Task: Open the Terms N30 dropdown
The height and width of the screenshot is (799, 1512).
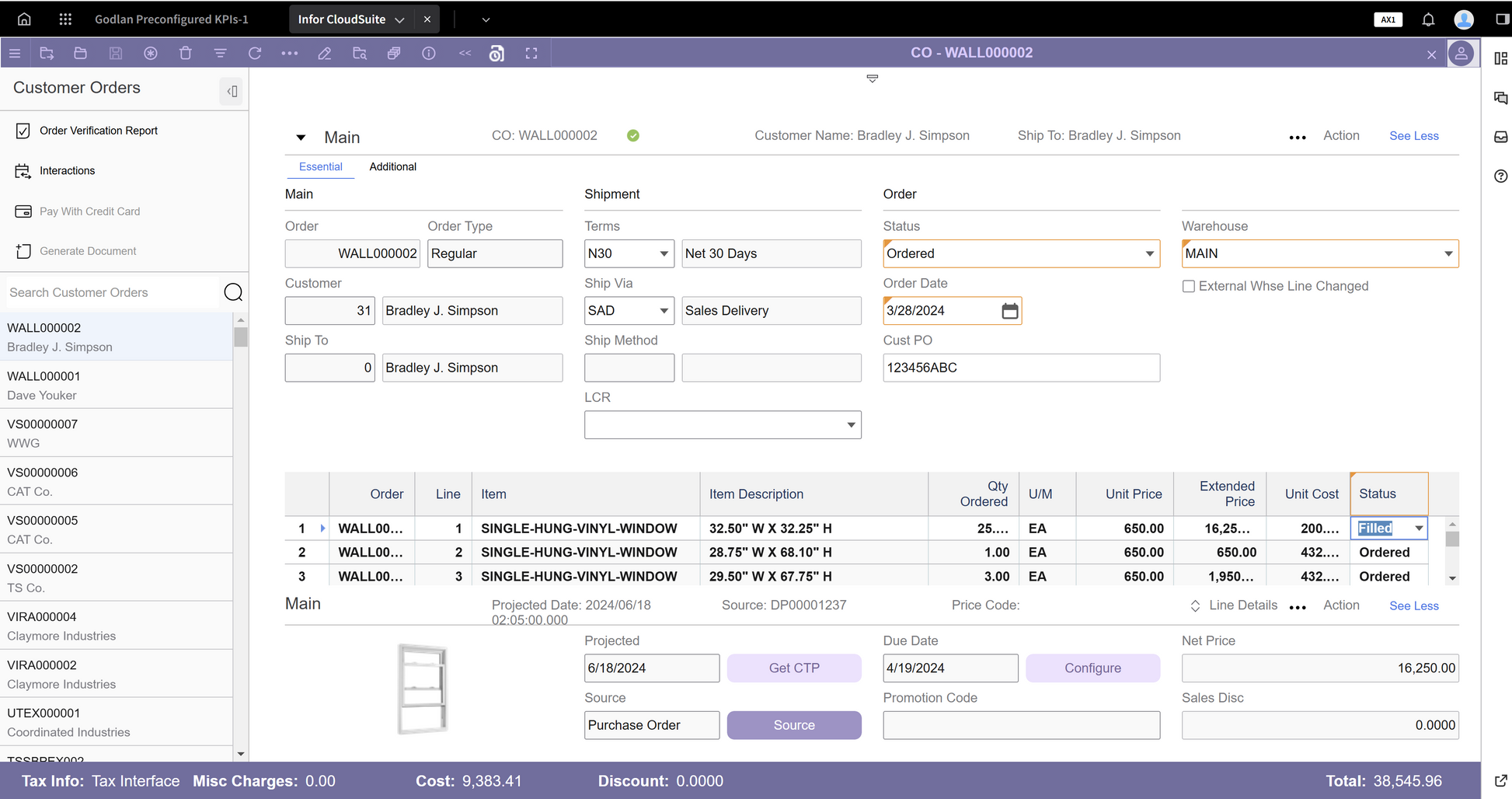Action: tap(664, 254)
